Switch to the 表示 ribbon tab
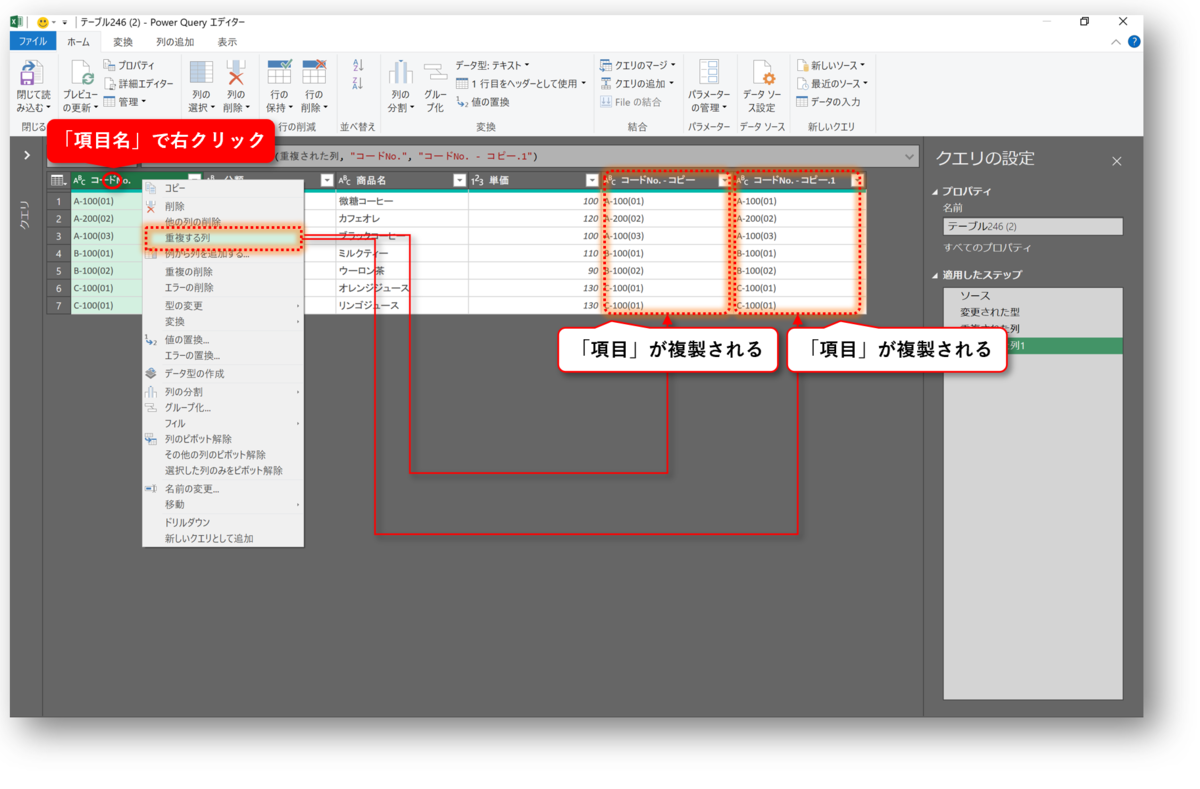Screen dimensions: 1200x789 pos(227,42)
